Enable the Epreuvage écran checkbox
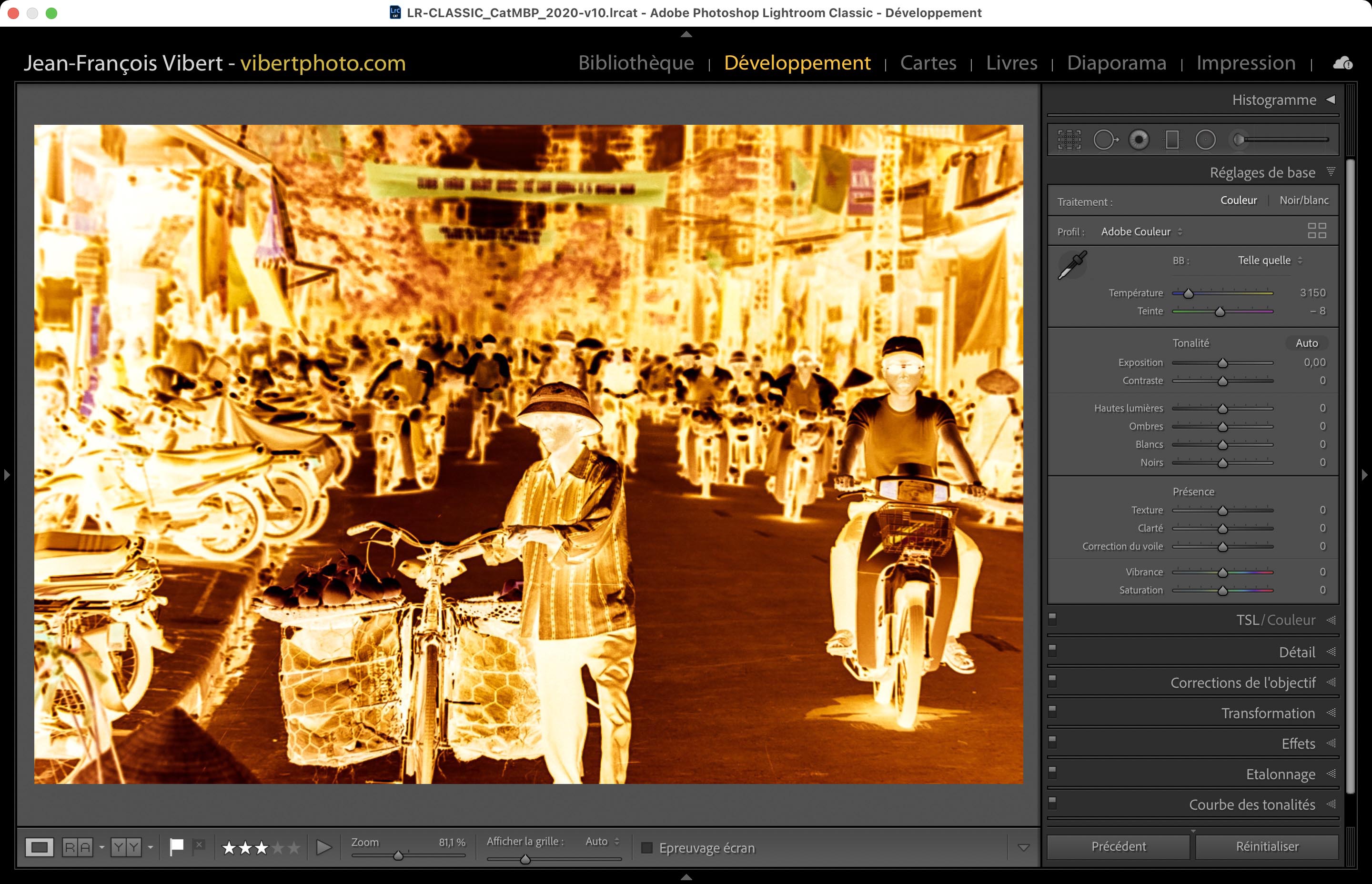This screenshot has height=884, width=1372. pos(647,848)
